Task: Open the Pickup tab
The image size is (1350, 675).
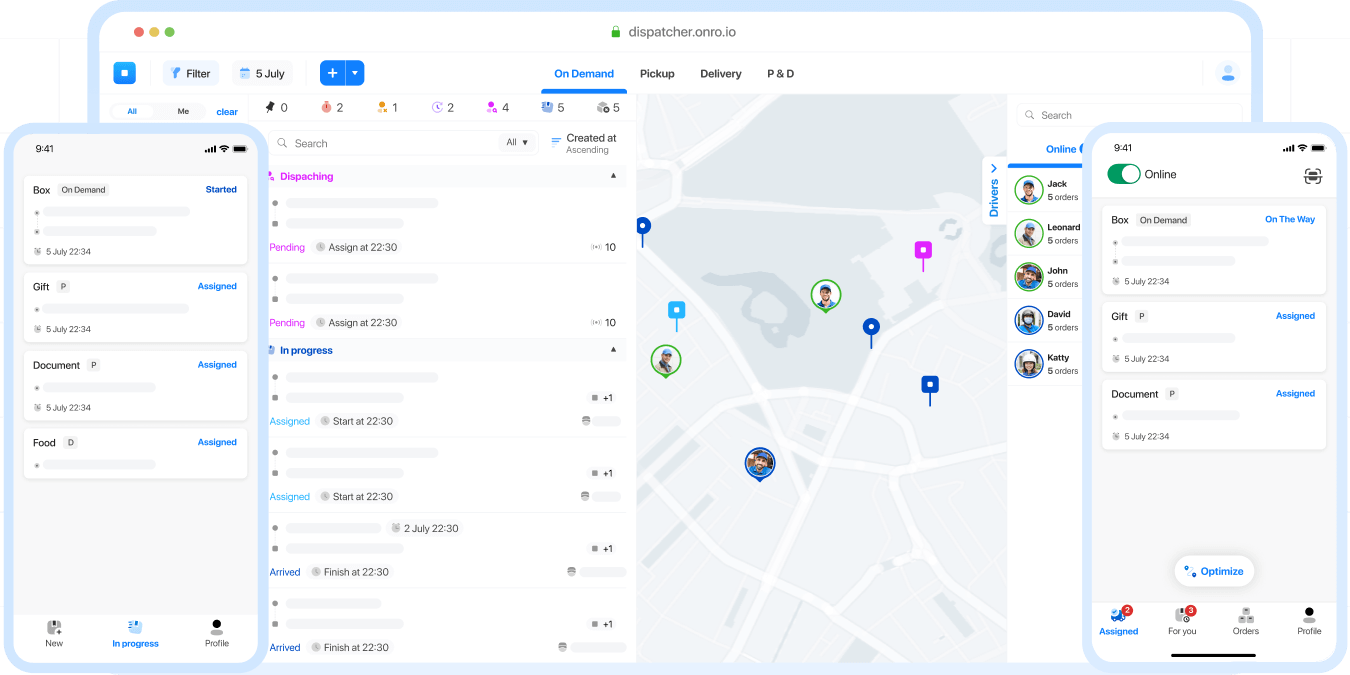Action: [657, 74]
